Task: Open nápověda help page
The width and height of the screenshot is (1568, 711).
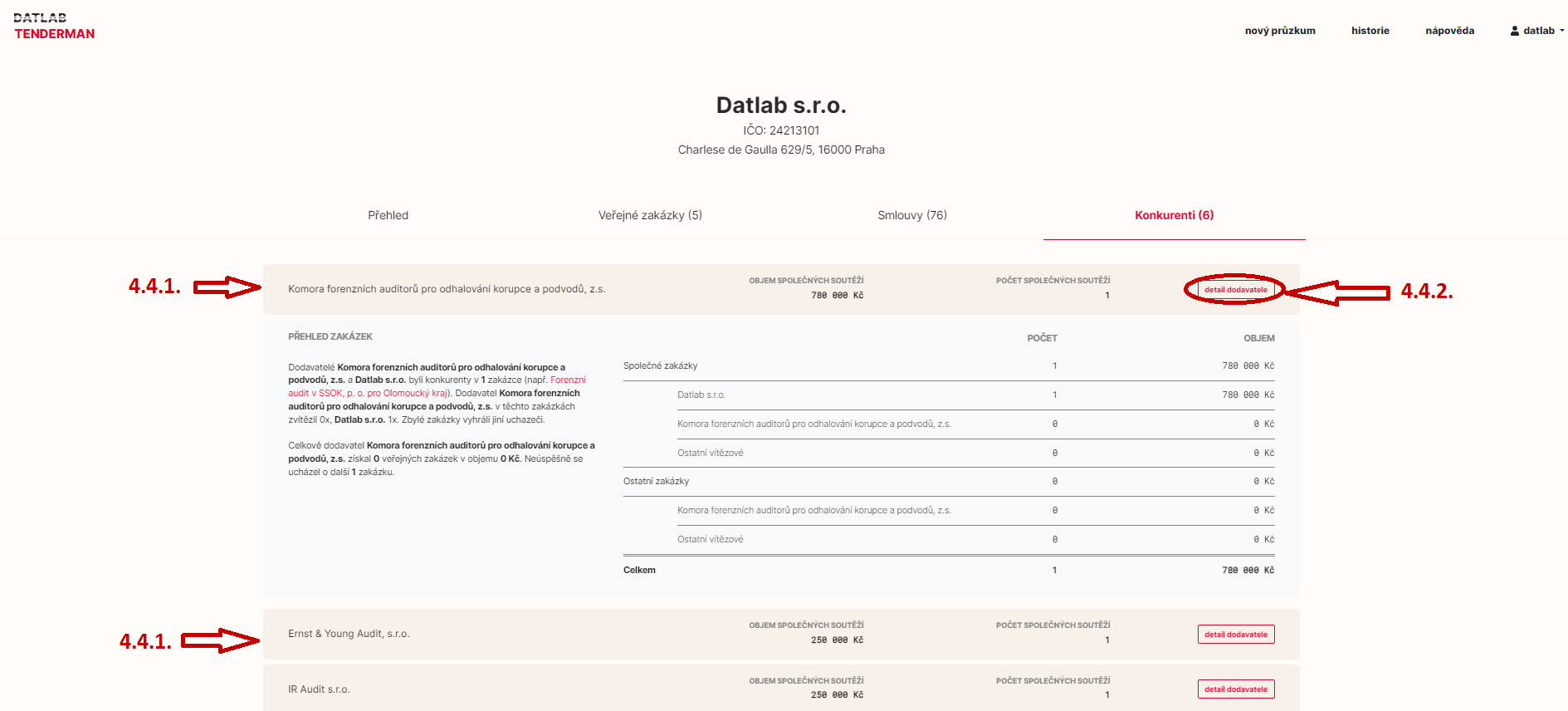Action: 1449,31
